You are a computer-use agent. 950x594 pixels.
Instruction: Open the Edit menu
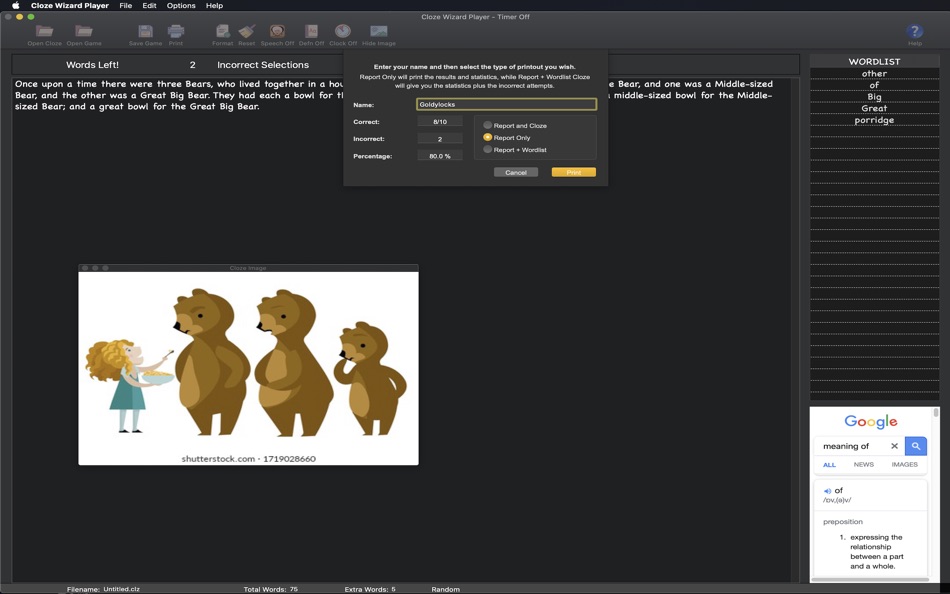pyautogui.click(x=149, y=5)
